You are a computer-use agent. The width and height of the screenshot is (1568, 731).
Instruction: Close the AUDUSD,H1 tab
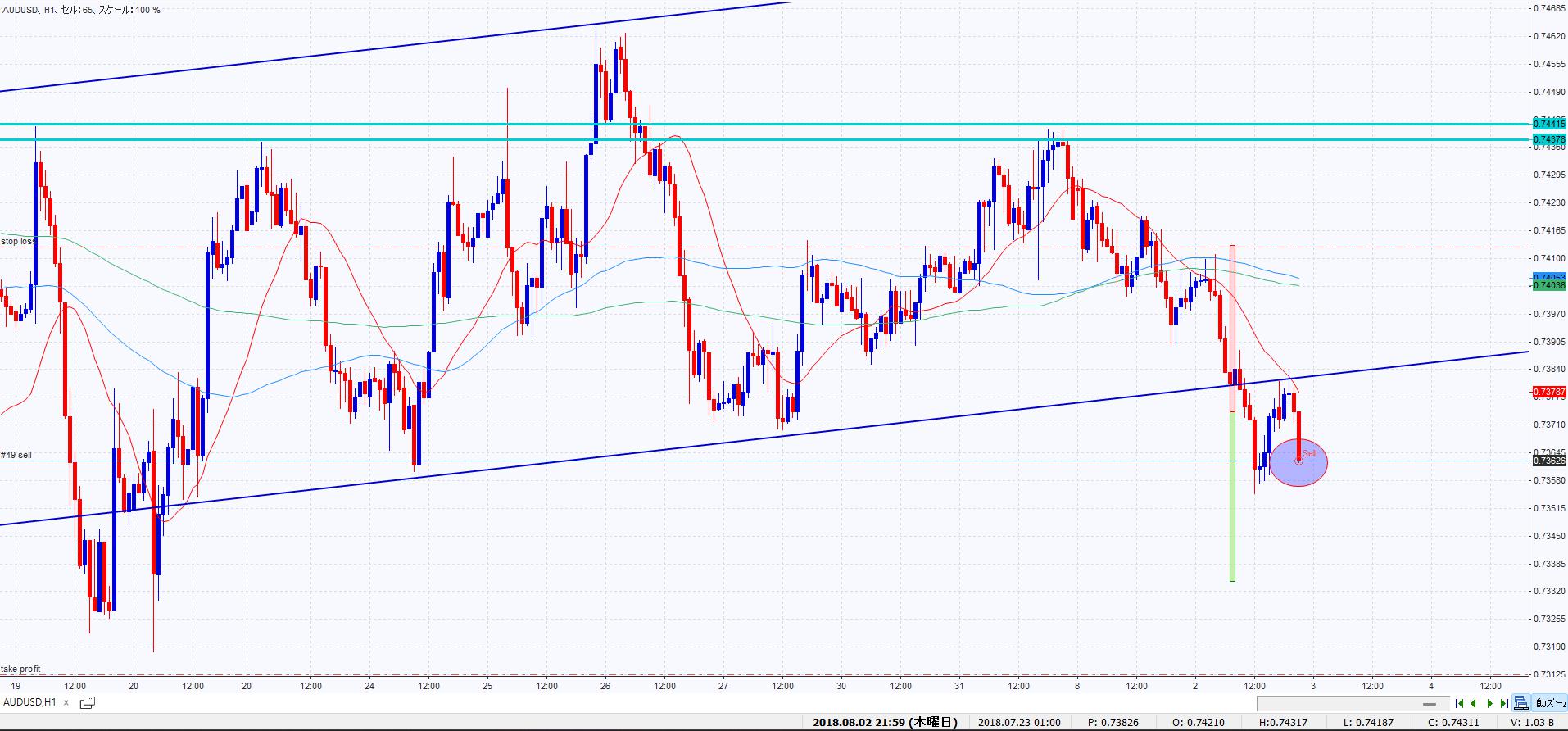(x=66, y=702)
